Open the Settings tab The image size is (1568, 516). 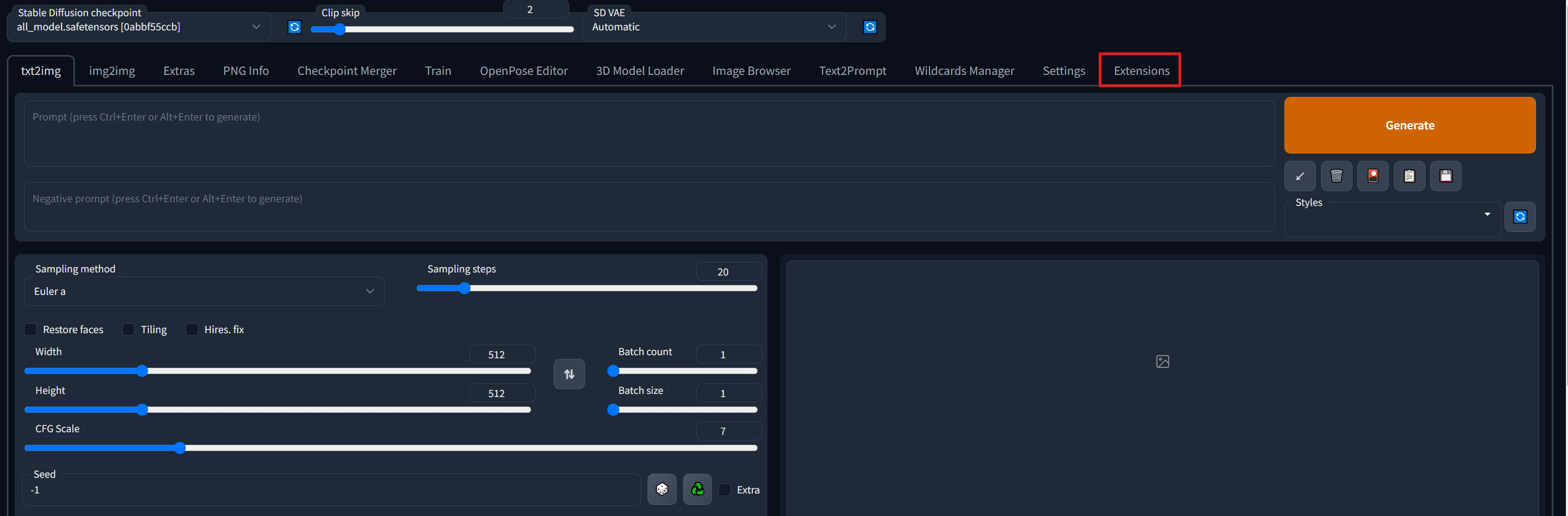[1063, 71]
